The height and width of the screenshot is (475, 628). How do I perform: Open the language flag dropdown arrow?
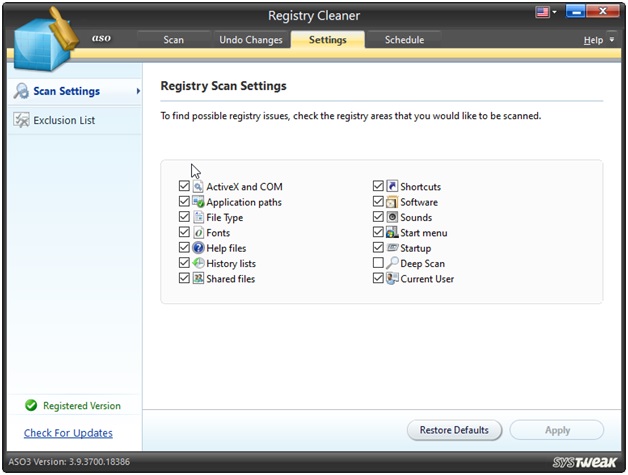coord(555,12)
